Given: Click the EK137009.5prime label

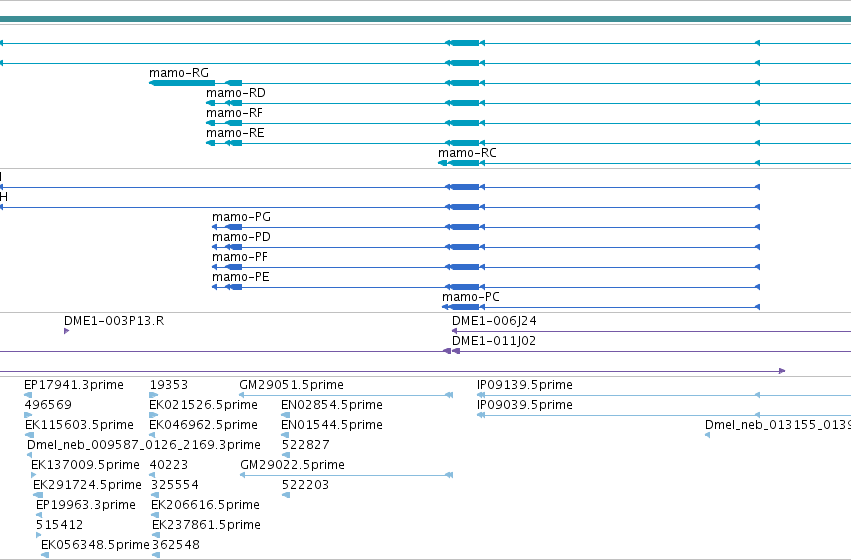Looking at the screenshot, I should pyautogui.click(x=85, y=466).
